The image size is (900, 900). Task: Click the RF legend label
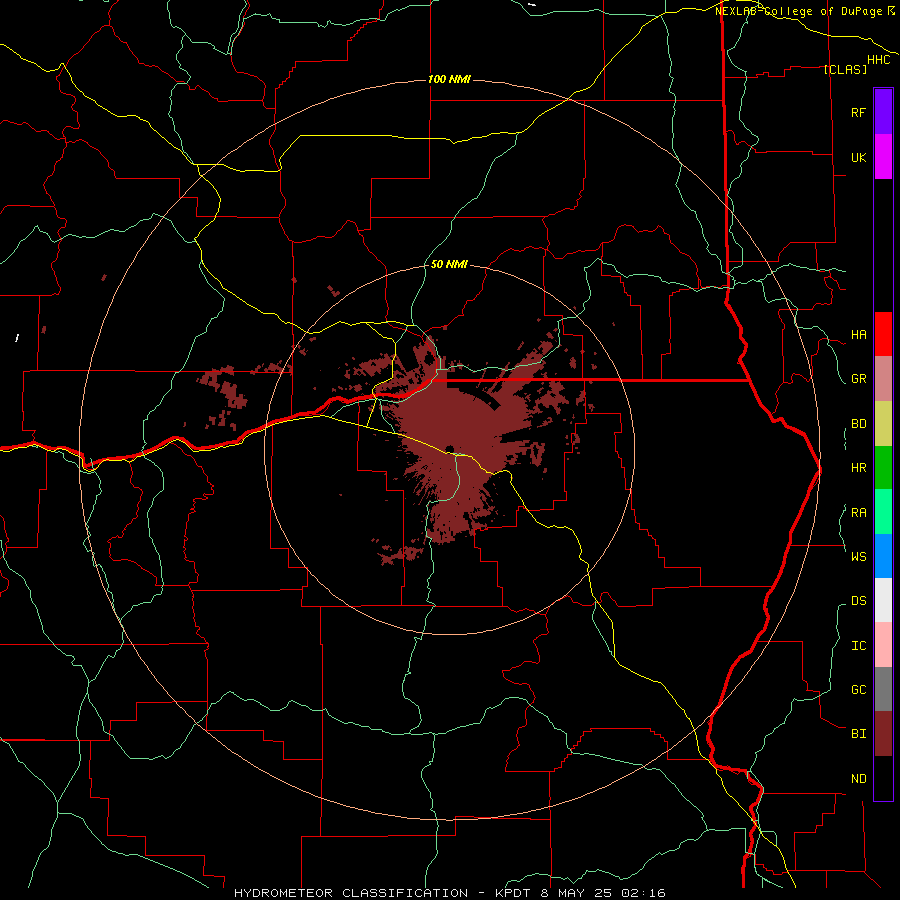[858, 113]
